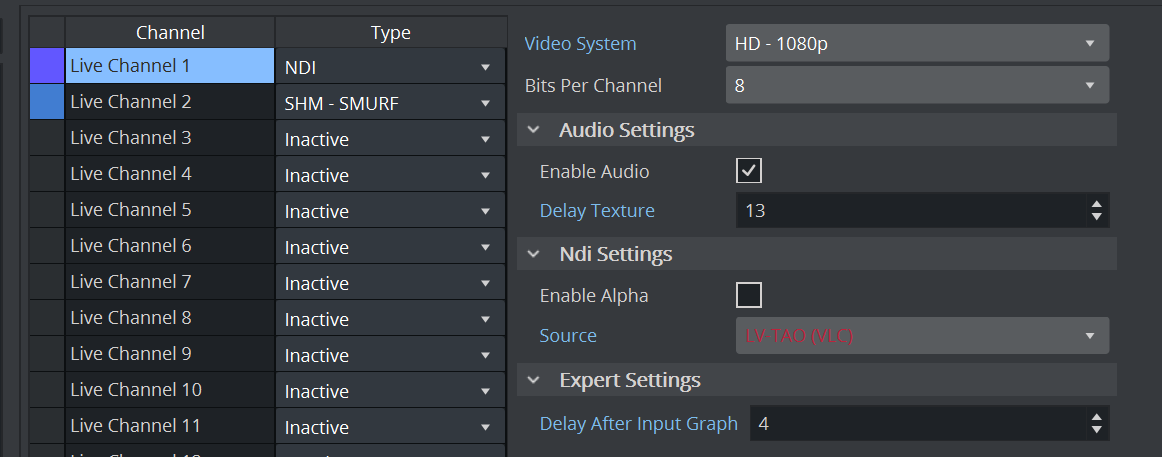Open Bits Per Channel dropdown
The height and width of the screenshot is (457, 1162).
click(916, 86)
